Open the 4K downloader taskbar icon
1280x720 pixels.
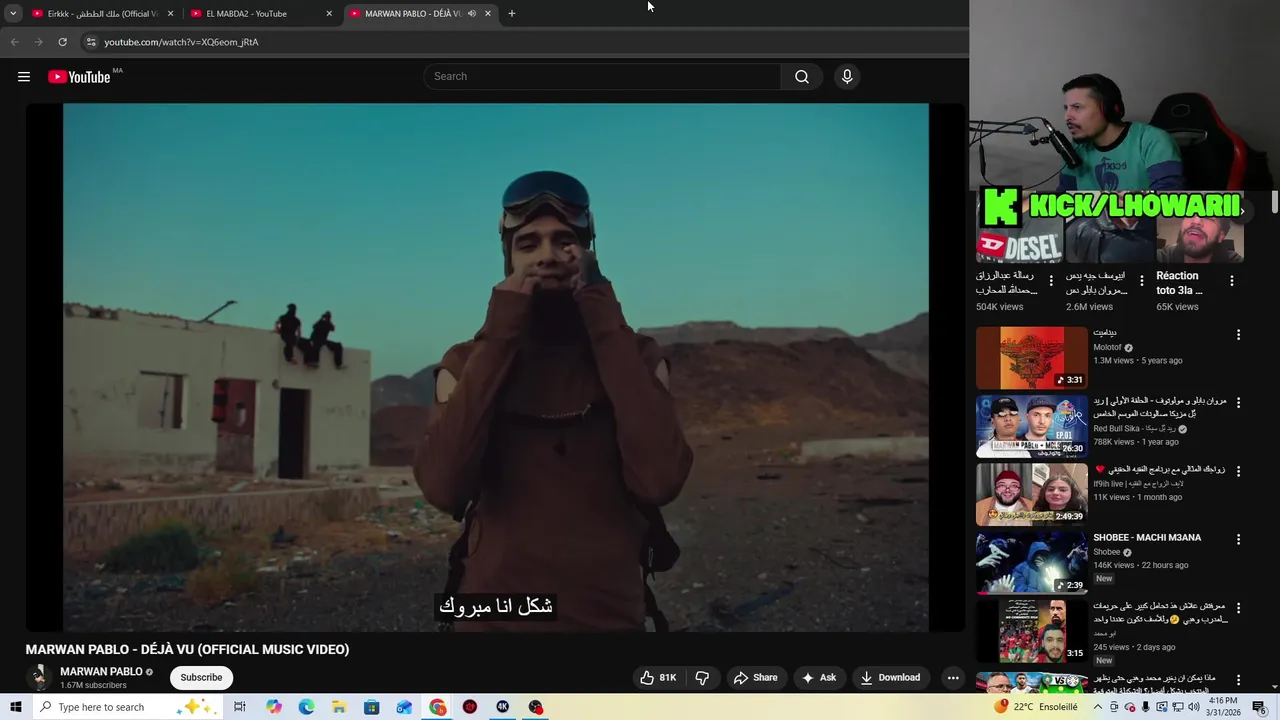point(503,707)
